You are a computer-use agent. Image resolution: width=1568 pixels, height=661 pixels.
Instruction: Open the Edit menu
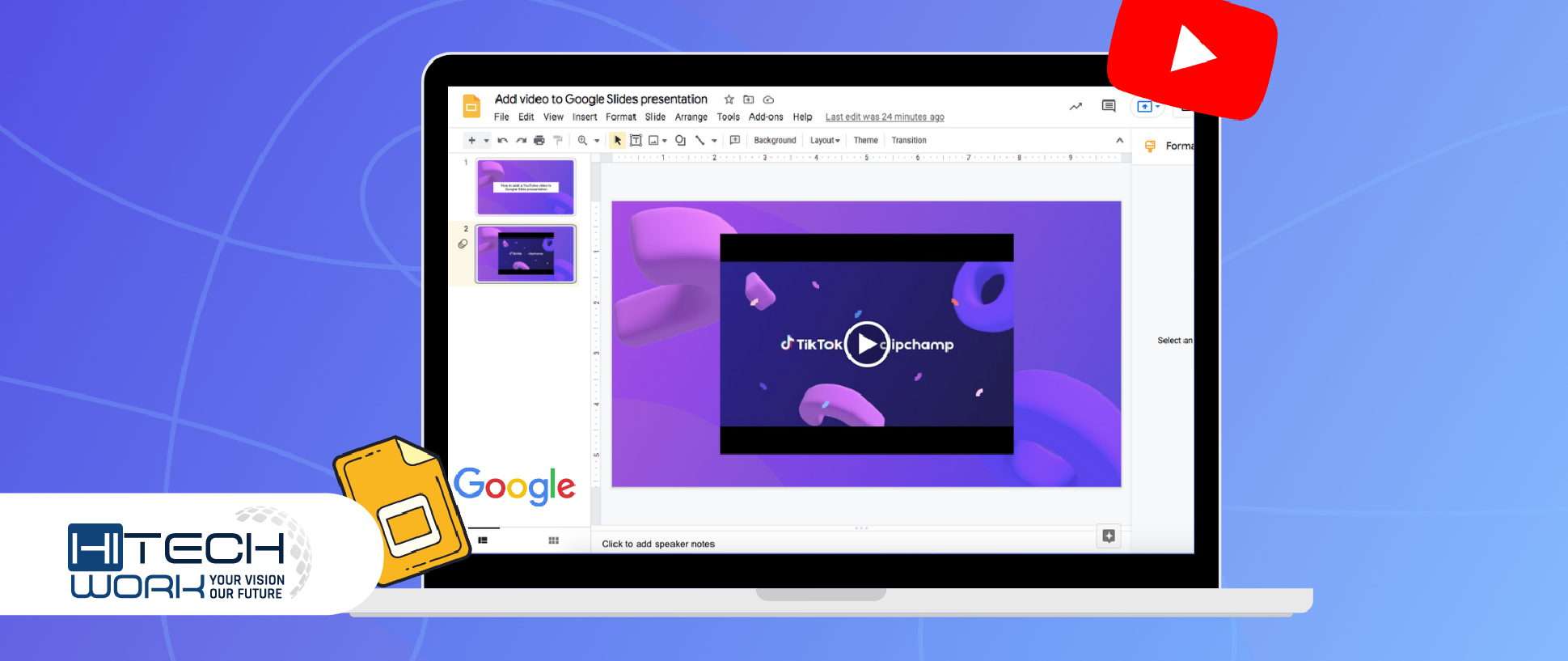click(526, 117)
